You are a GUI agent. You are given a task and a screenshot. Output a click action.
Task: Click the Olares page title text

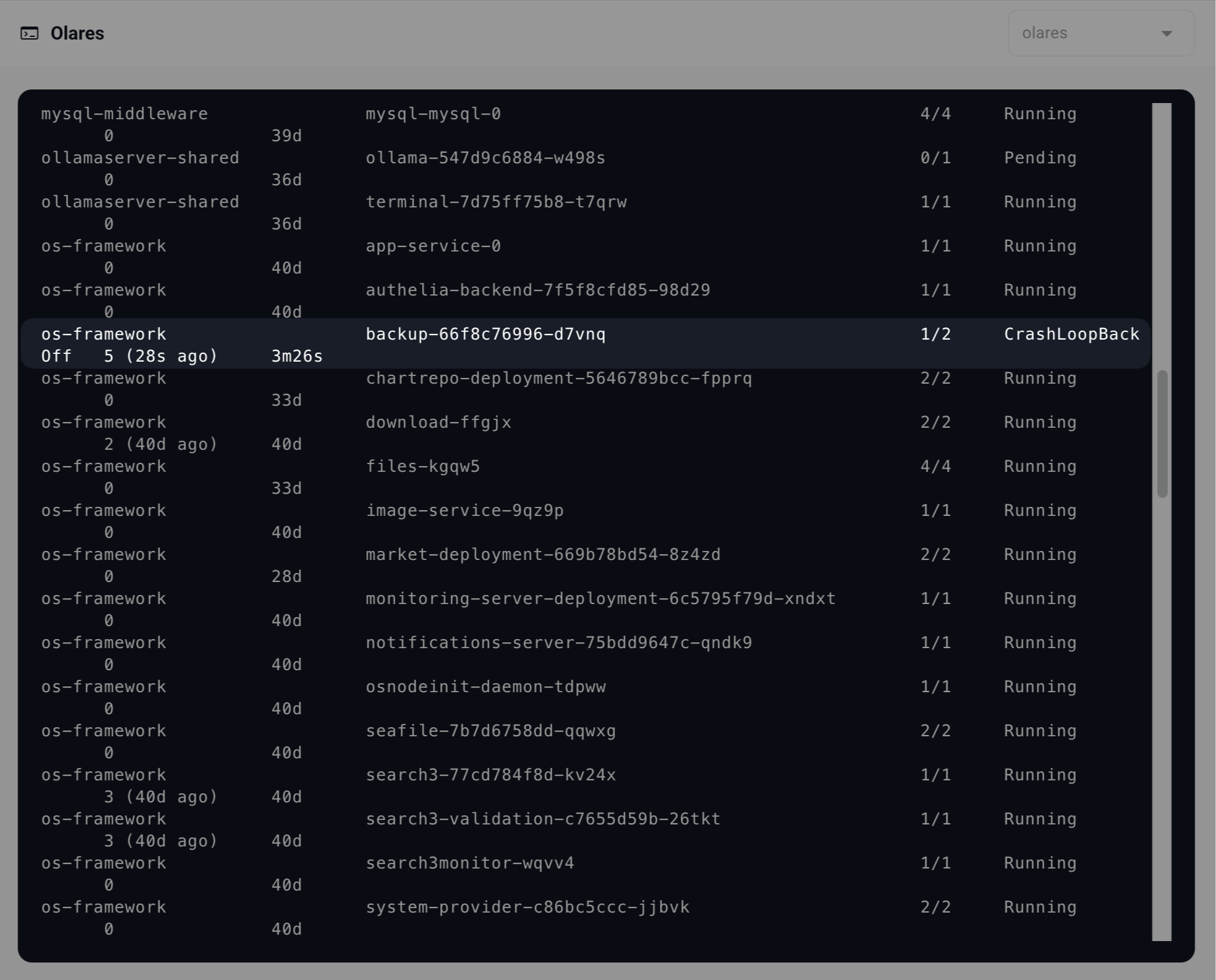[x=77, y=33]
